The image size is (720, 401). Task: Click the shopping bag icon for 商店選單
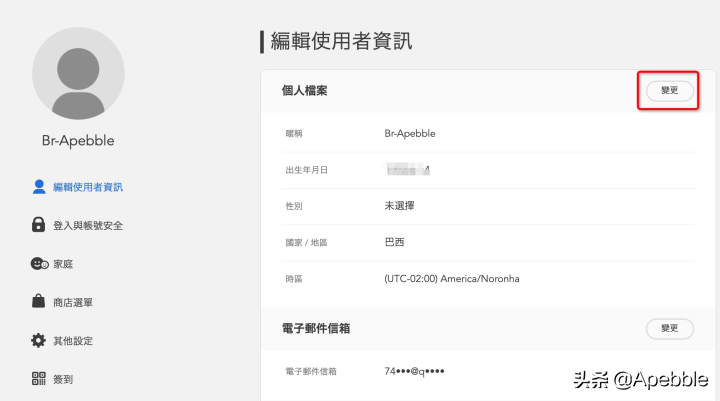click(x=39, y=302)
